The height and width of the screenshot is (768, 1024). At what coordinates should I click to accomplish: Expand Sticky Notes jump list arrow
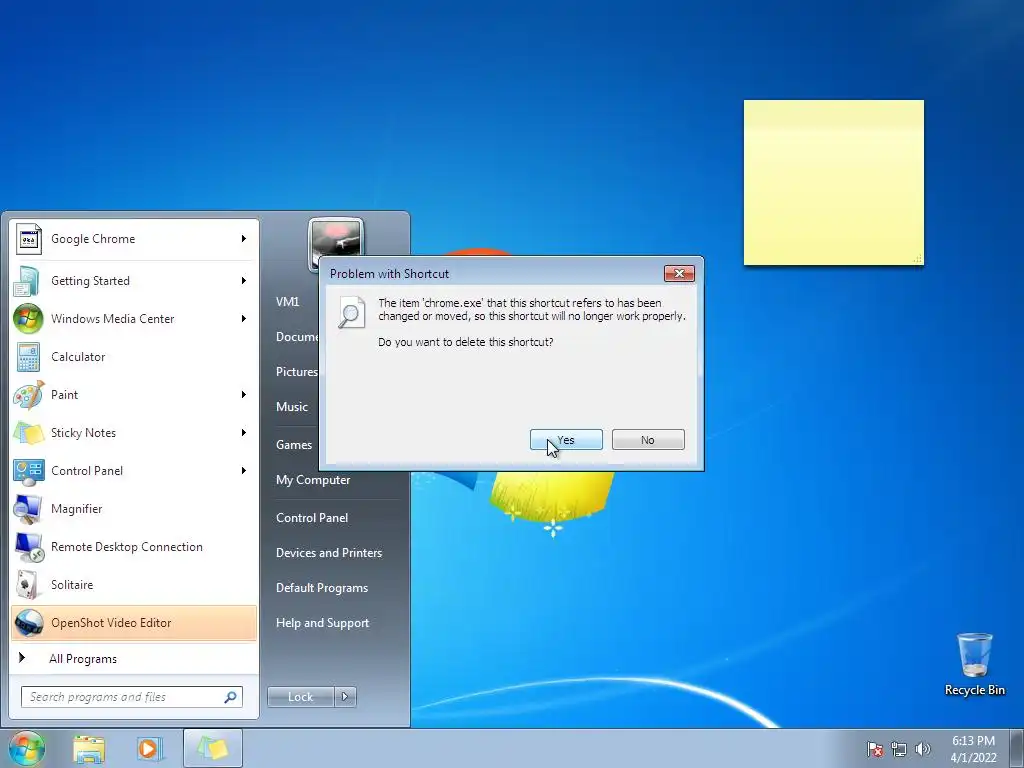pyautogui.click(x=244, y=433)
